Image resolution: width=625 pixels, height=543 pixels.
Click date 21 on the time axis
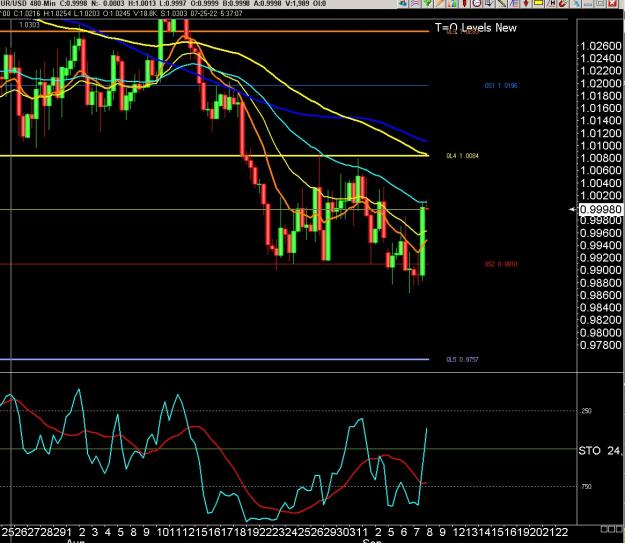pos(550,531)
